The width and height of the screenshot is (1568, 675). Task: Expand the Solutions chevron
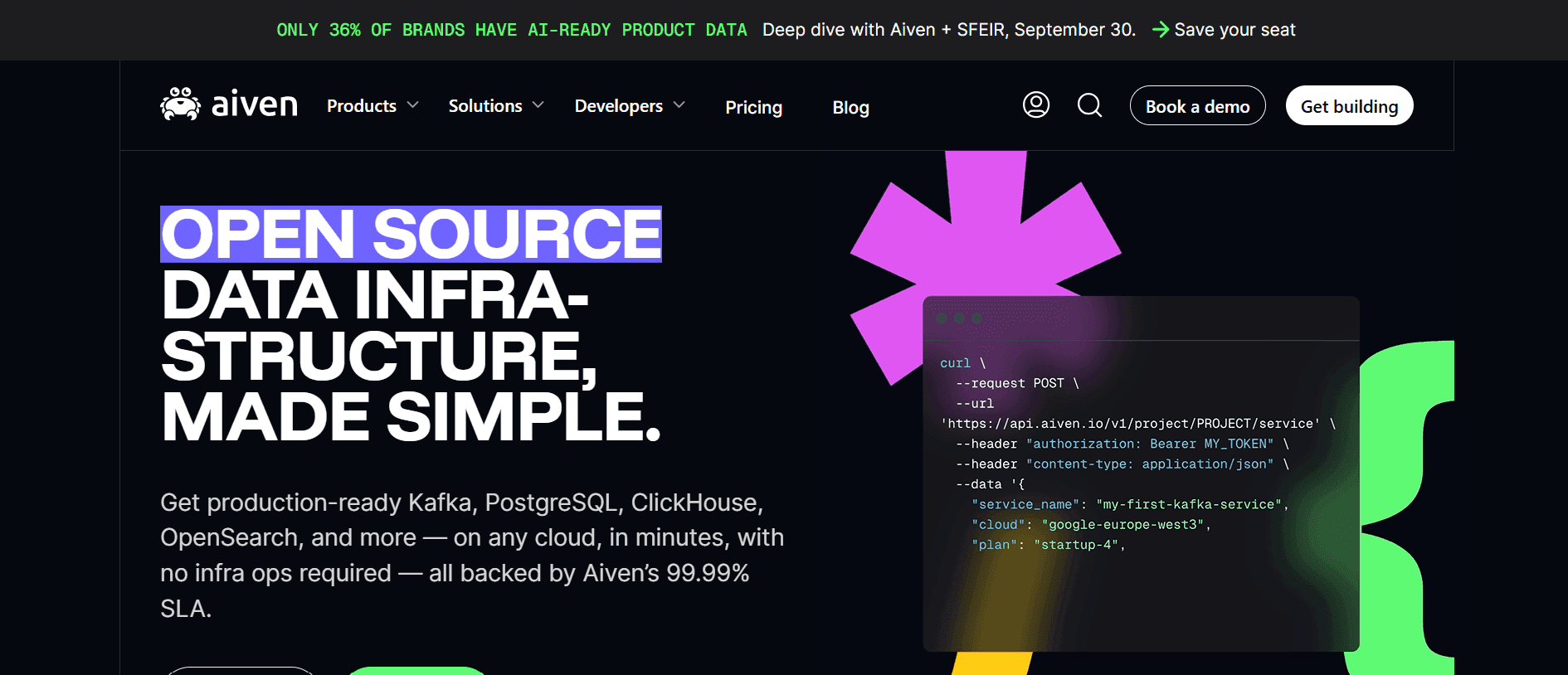538,105
